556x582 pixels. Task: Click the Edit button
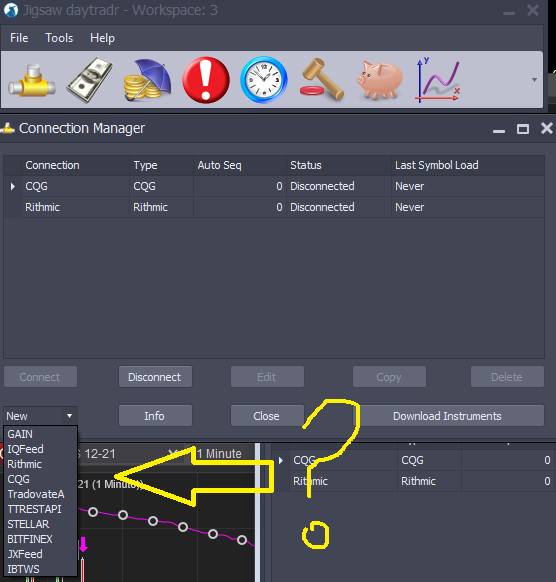[267, 377]
